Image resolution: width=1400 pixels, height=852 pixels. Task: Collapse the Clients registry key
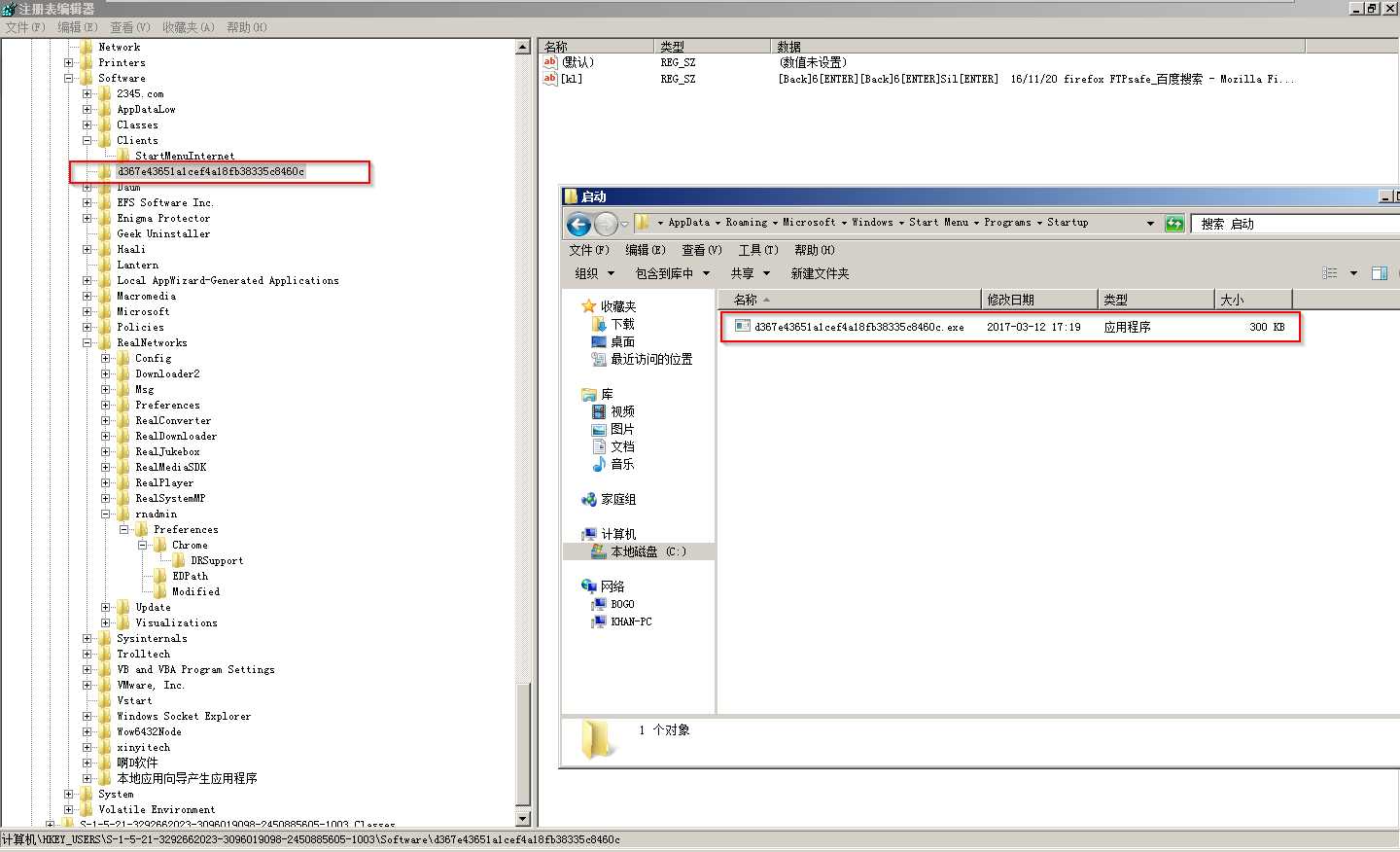tap(87, 140)
